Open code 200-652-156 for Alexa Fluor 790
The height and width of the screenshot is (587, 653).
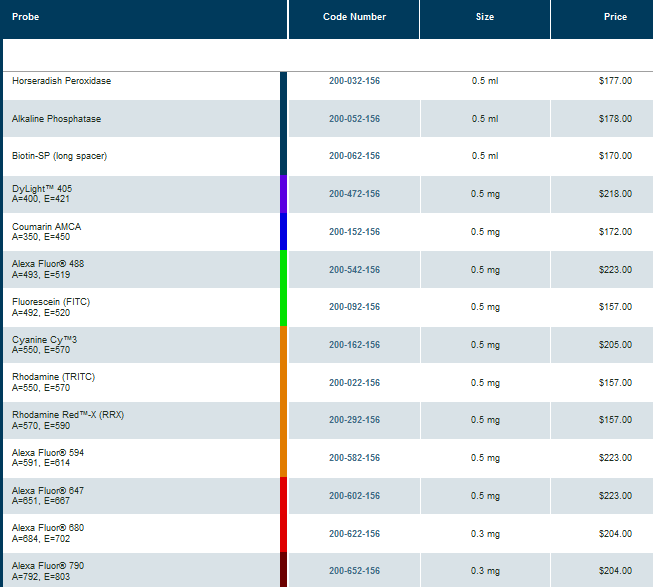[354, 571]
